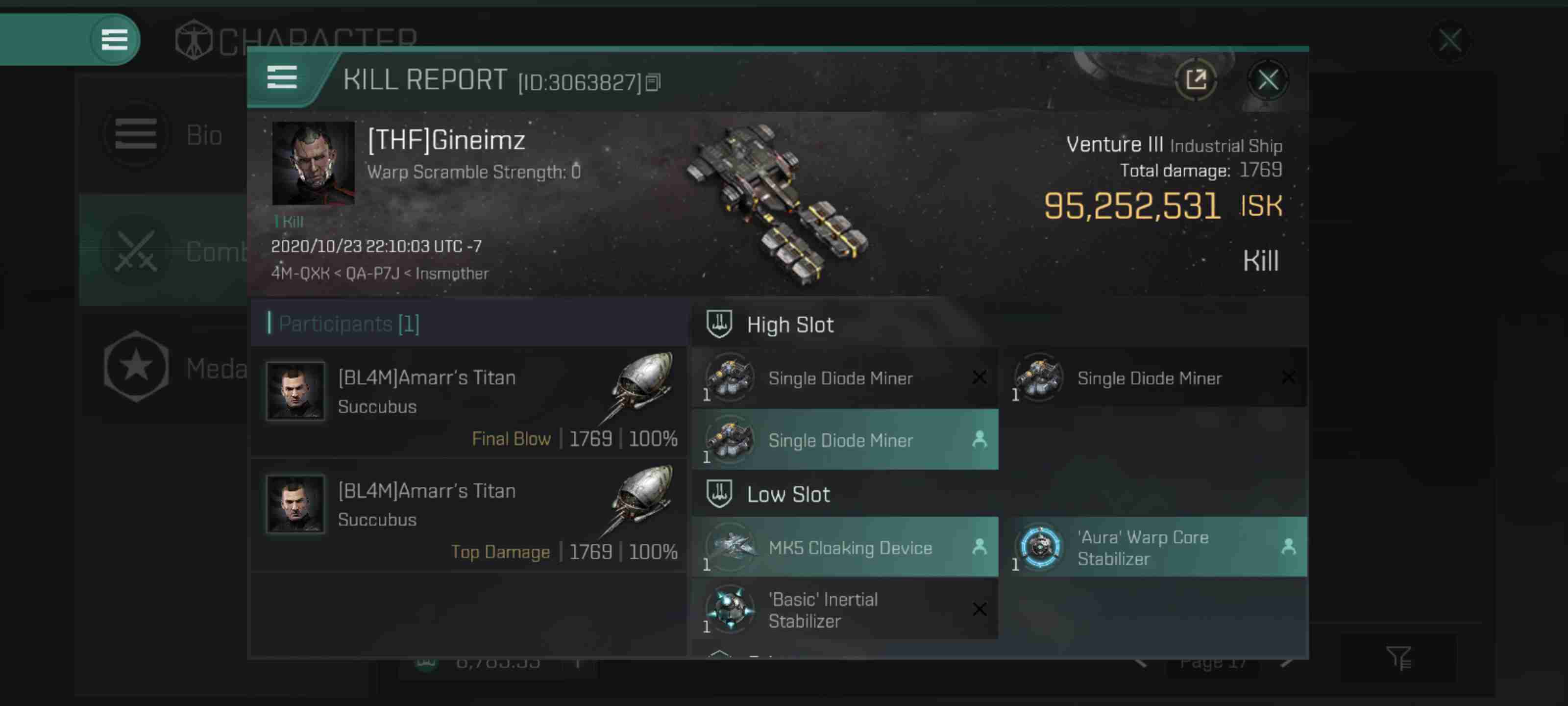The image size is (1568, 706).
Task: Expand the kill report hamburger menu
Action: (x=283, y=78)
